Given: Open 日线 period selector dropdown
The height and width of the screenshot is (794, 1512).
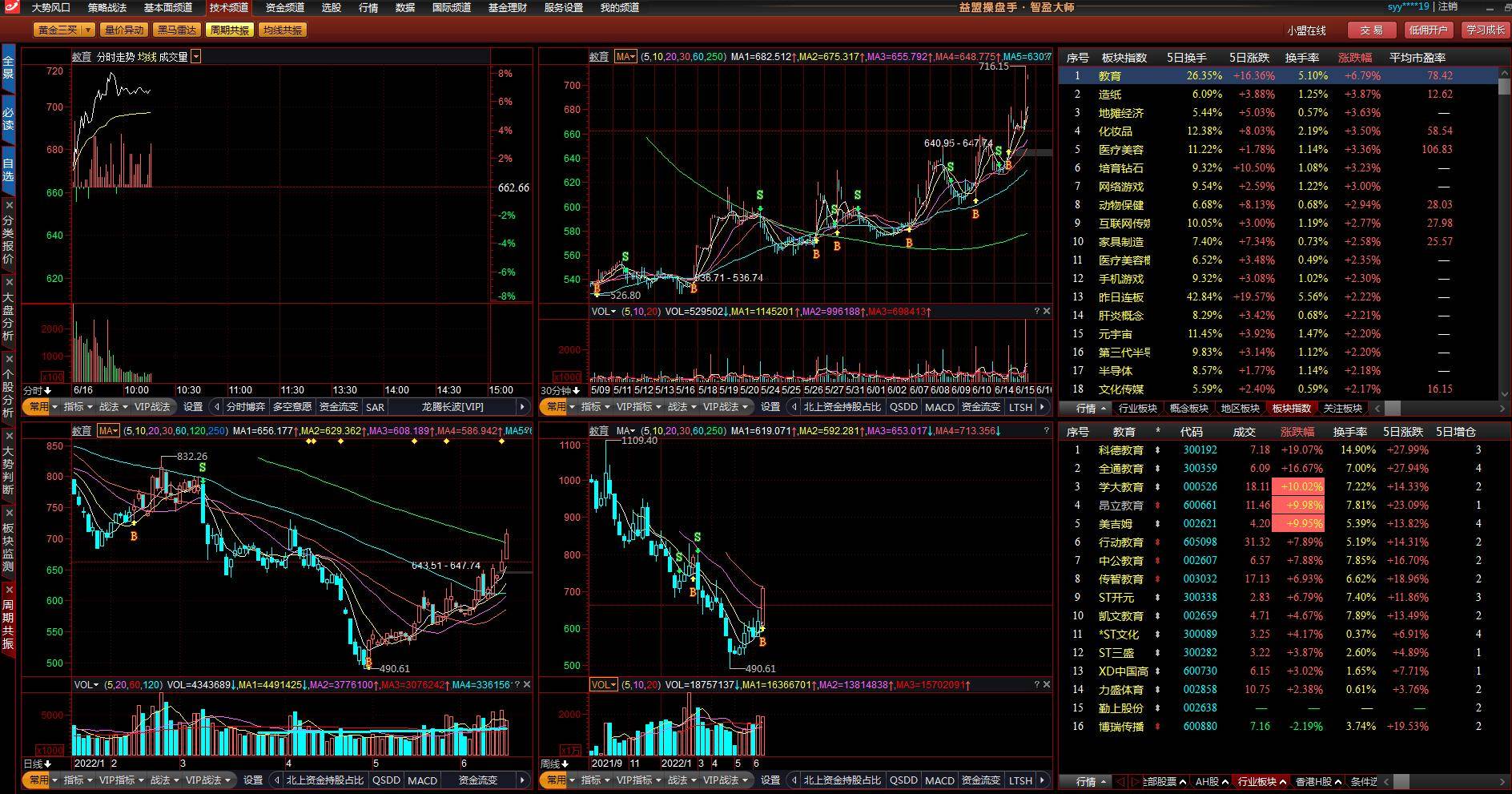Looking at the screenshot, I should click(38, 764).
